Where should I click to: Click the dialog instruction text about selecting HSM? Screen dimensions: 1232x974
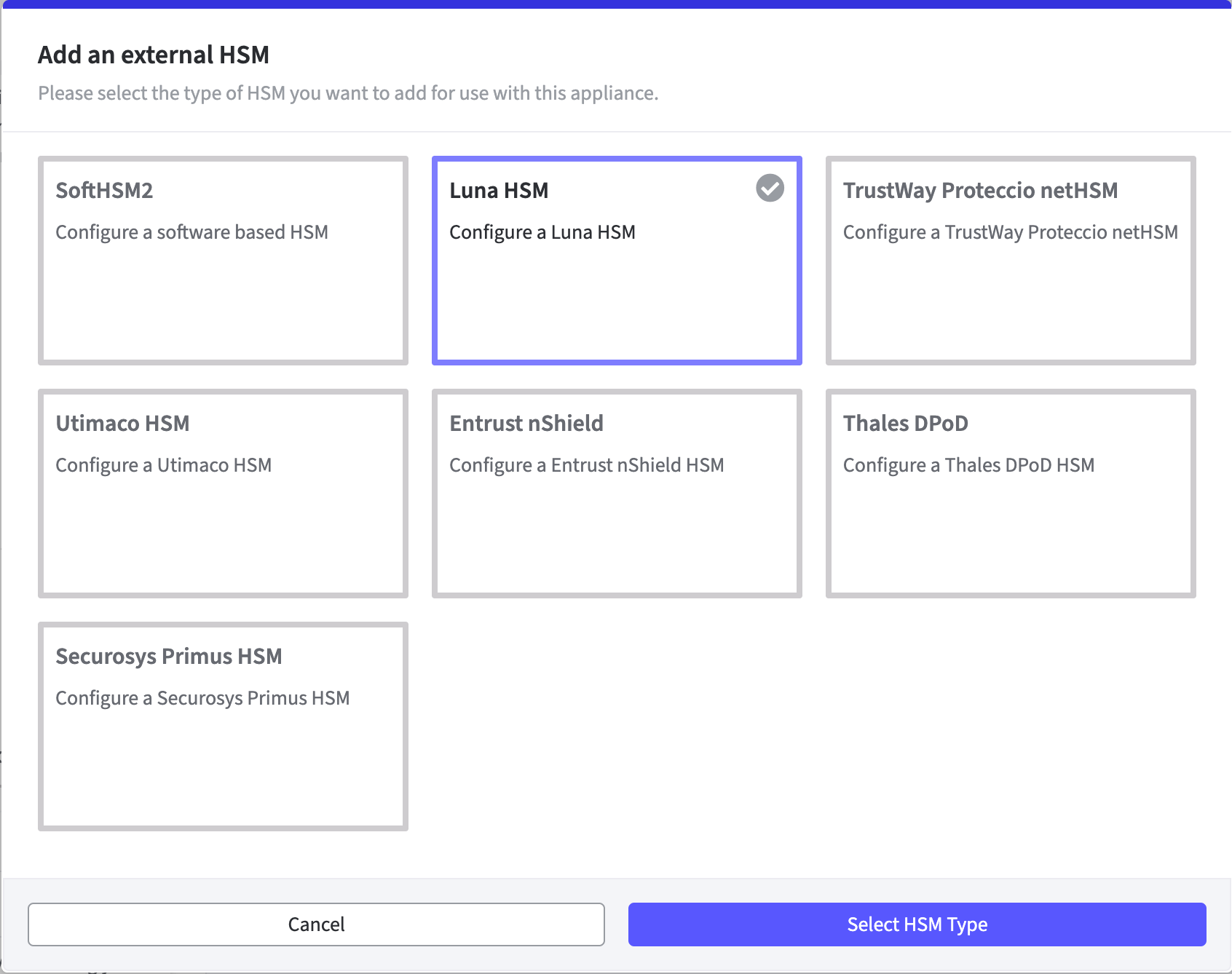tap(349, 92)
